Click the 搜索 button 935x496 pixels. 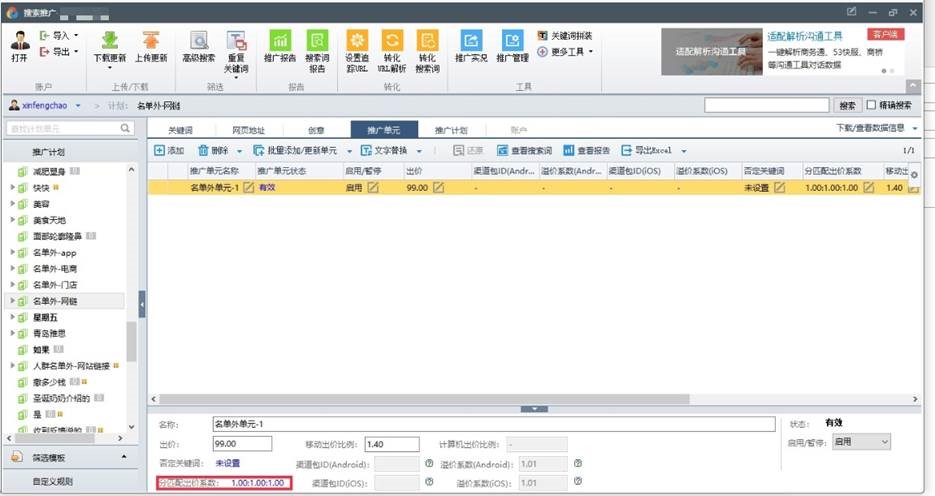847,105
